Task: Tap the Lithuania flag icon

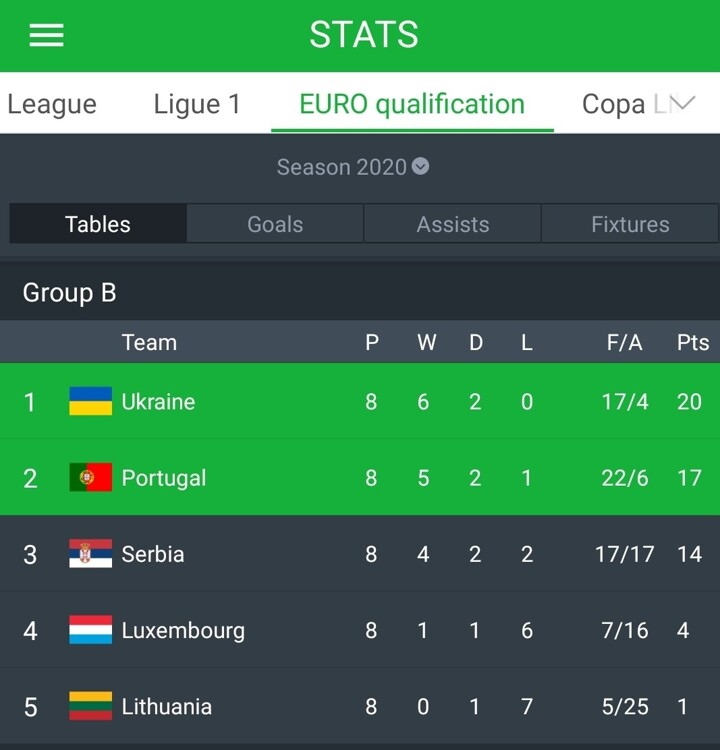Action: coord(90,706)
